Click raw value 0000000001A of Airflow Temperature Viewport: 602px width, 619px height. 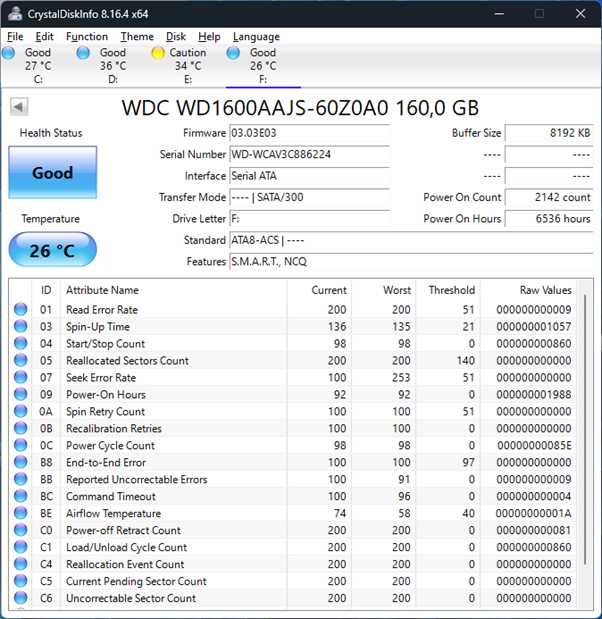pos(534,513)
